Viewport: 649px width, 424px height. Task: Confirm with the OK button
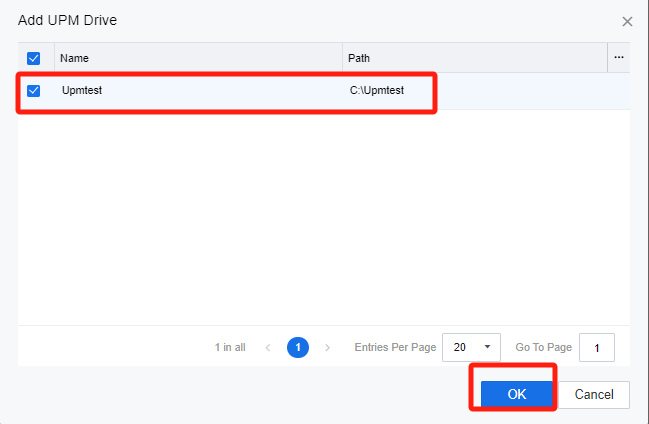click(516, 394)
